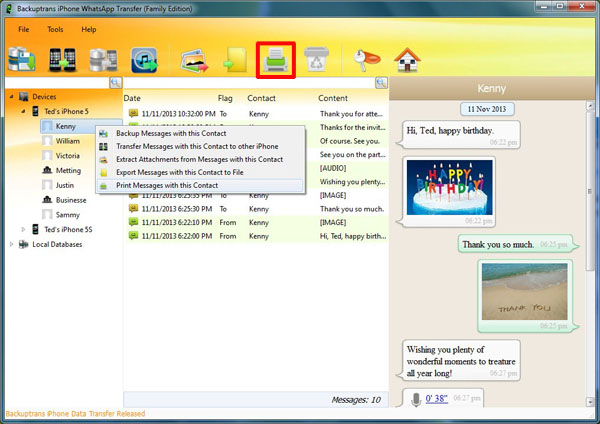The height and width of the screenshot is (424, 600).
Task: Sort by the Date column header
Action: click(132, 98)
